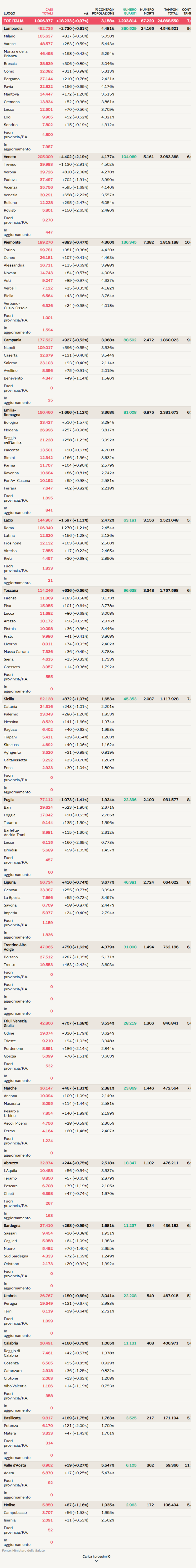Click the 'Carica i prossimi 0' button

[97, 1558]
